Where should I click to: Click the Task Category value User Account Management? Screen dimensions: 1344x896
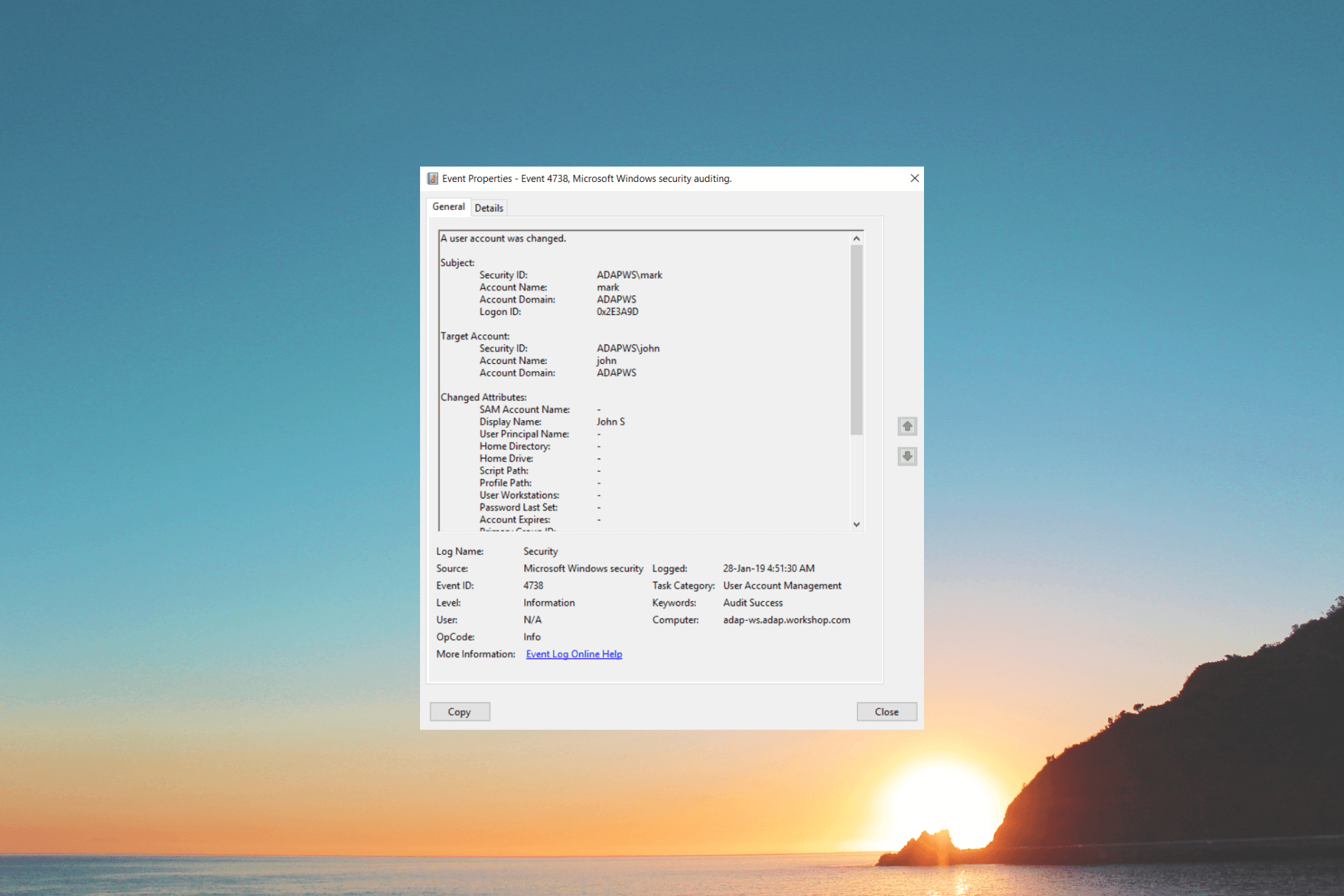[782, 586]
